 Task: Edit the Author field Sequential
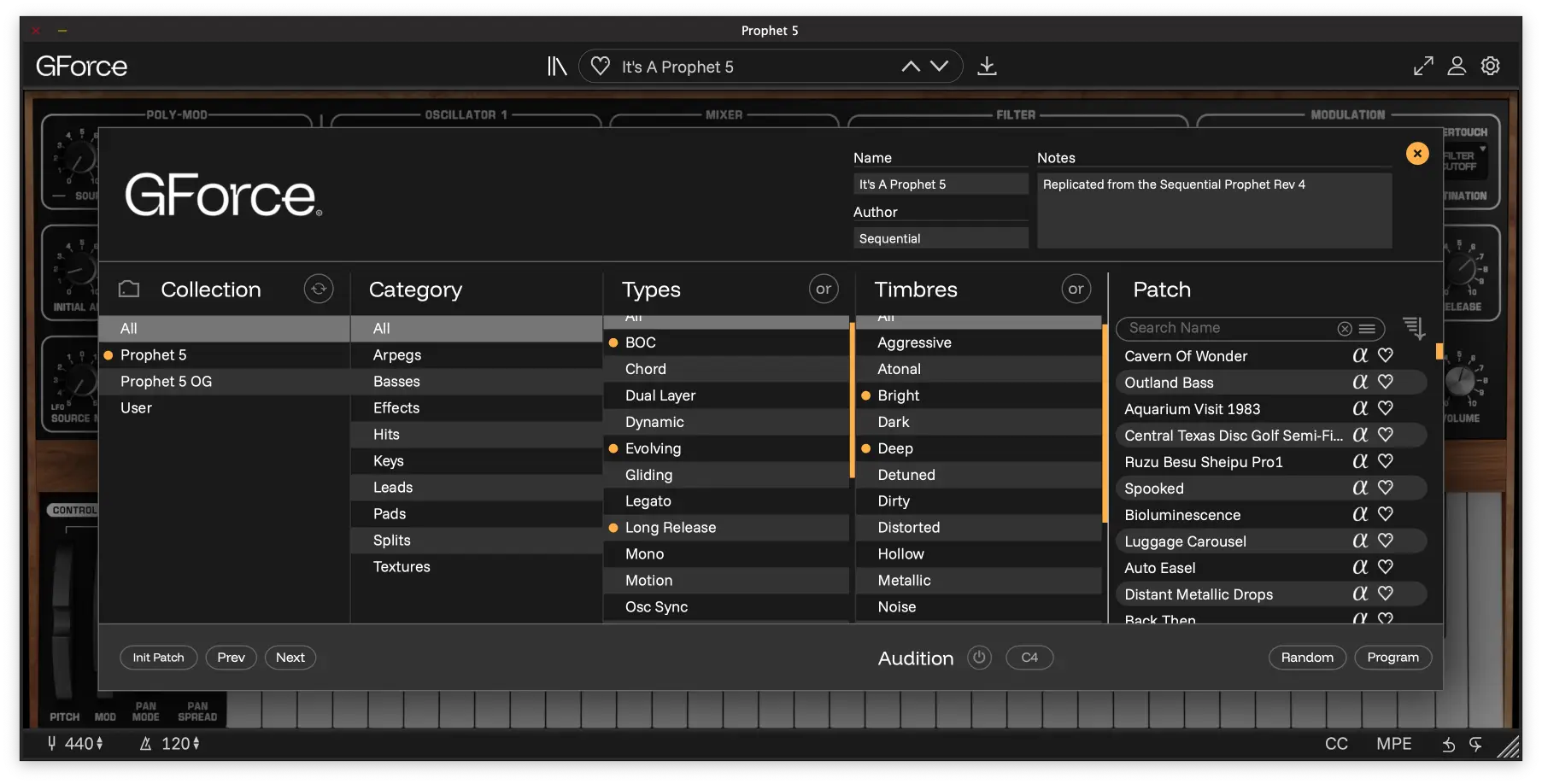click(941, 238)
